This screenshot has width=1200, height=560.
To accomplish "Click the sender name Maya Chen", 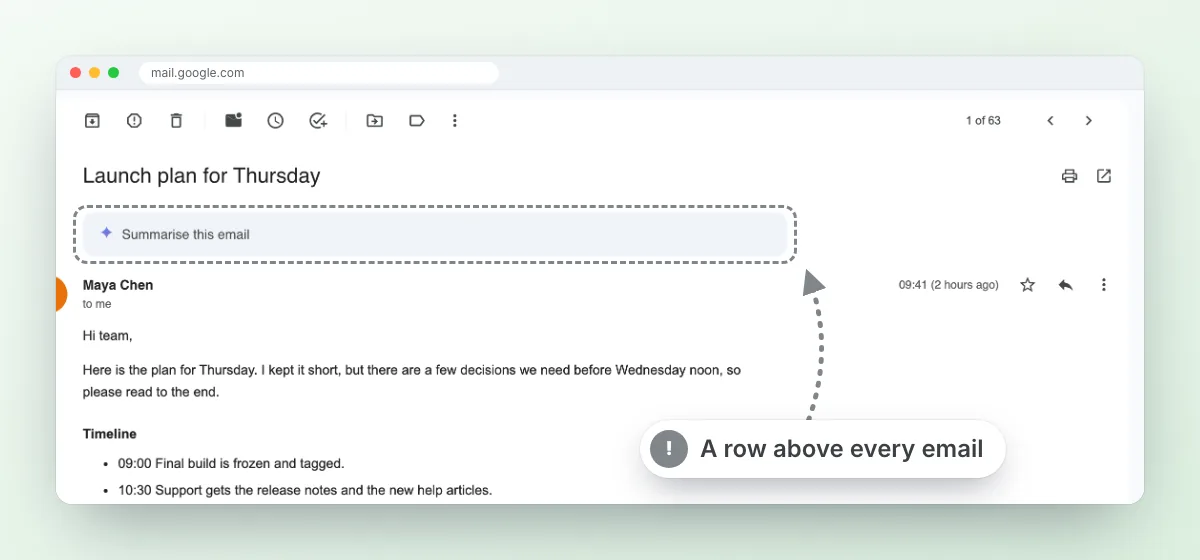I will [118, 285].
